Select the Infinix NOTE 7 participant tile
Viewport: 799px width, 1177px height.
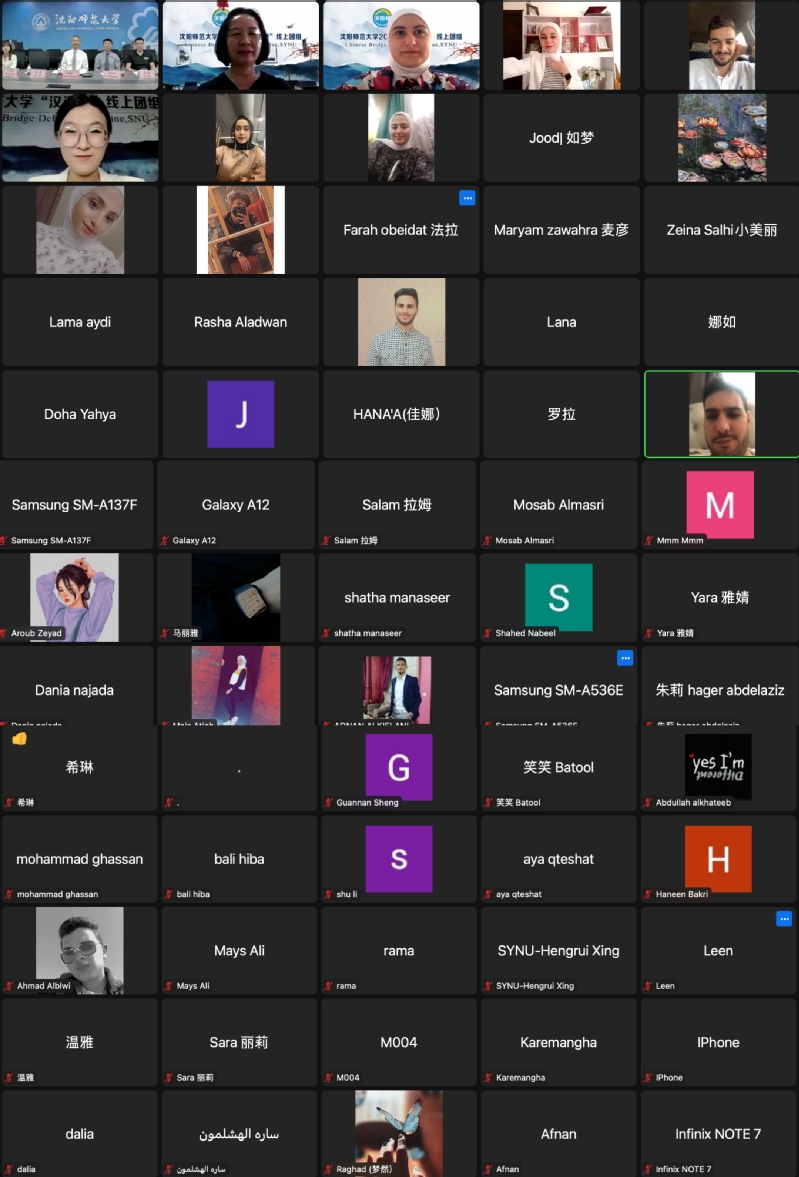click(718, 1133)
